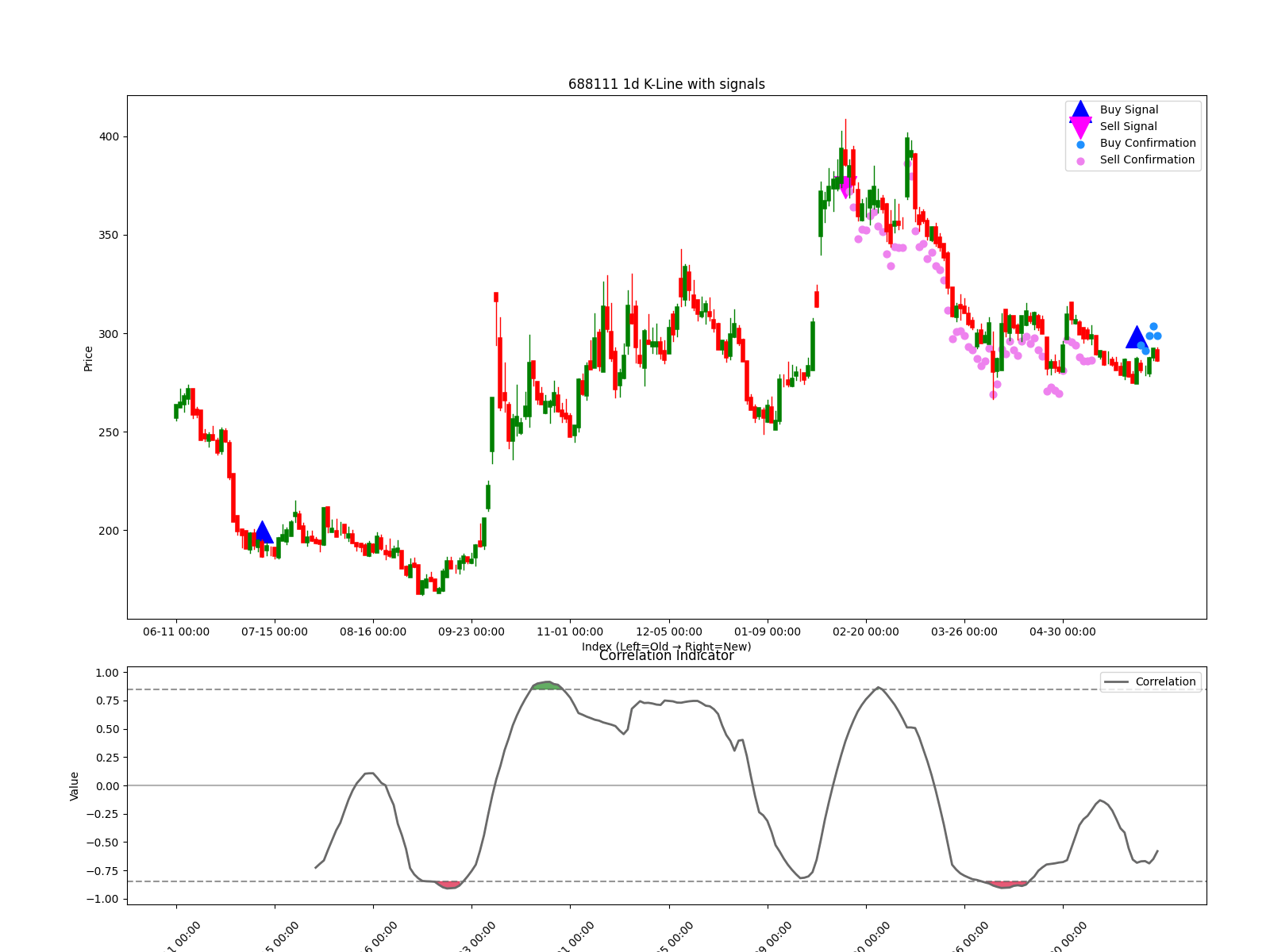This screenshot has height=952, width=1270.
Task: Click the 'Buy Signal' legend label
Action: click(1129, 110)
